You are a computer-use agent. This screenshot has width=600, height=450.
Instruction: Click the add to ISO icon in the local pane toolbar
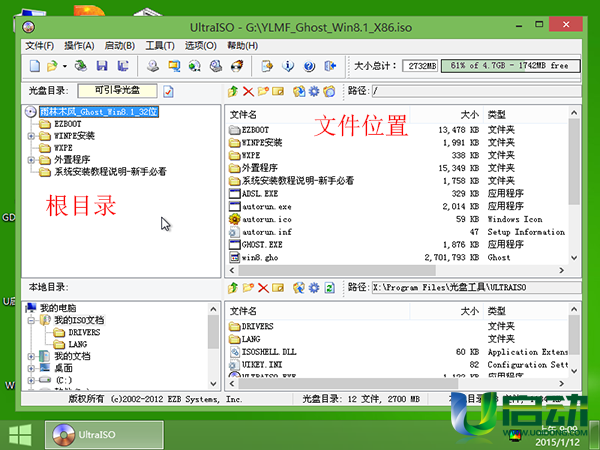[299, 287]
